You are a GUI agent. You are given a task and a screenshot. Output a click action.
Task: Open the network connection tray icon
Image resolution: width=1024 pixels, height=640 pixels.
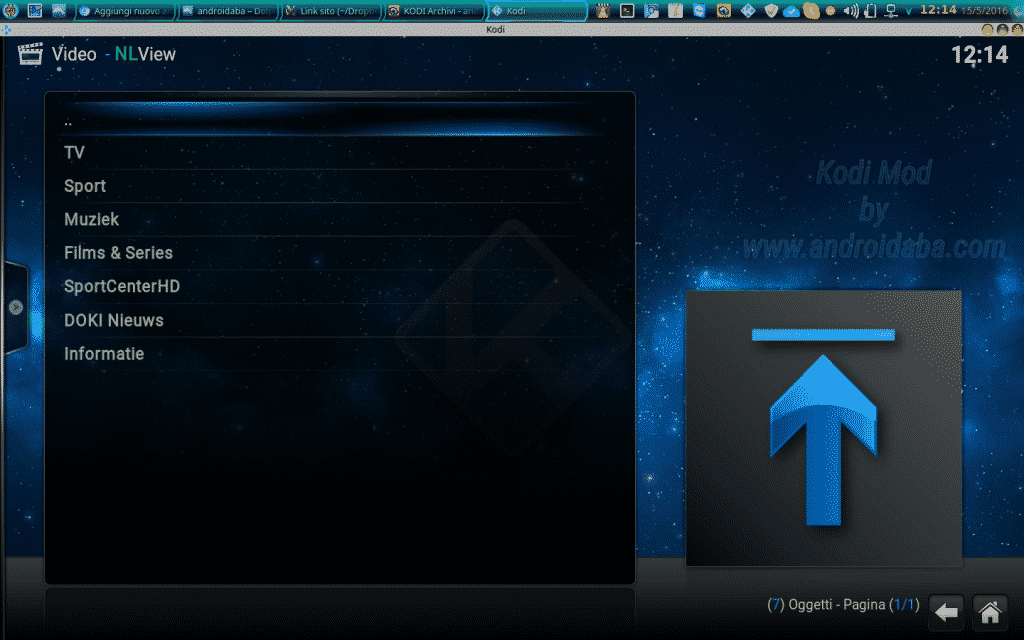point(891,10)
